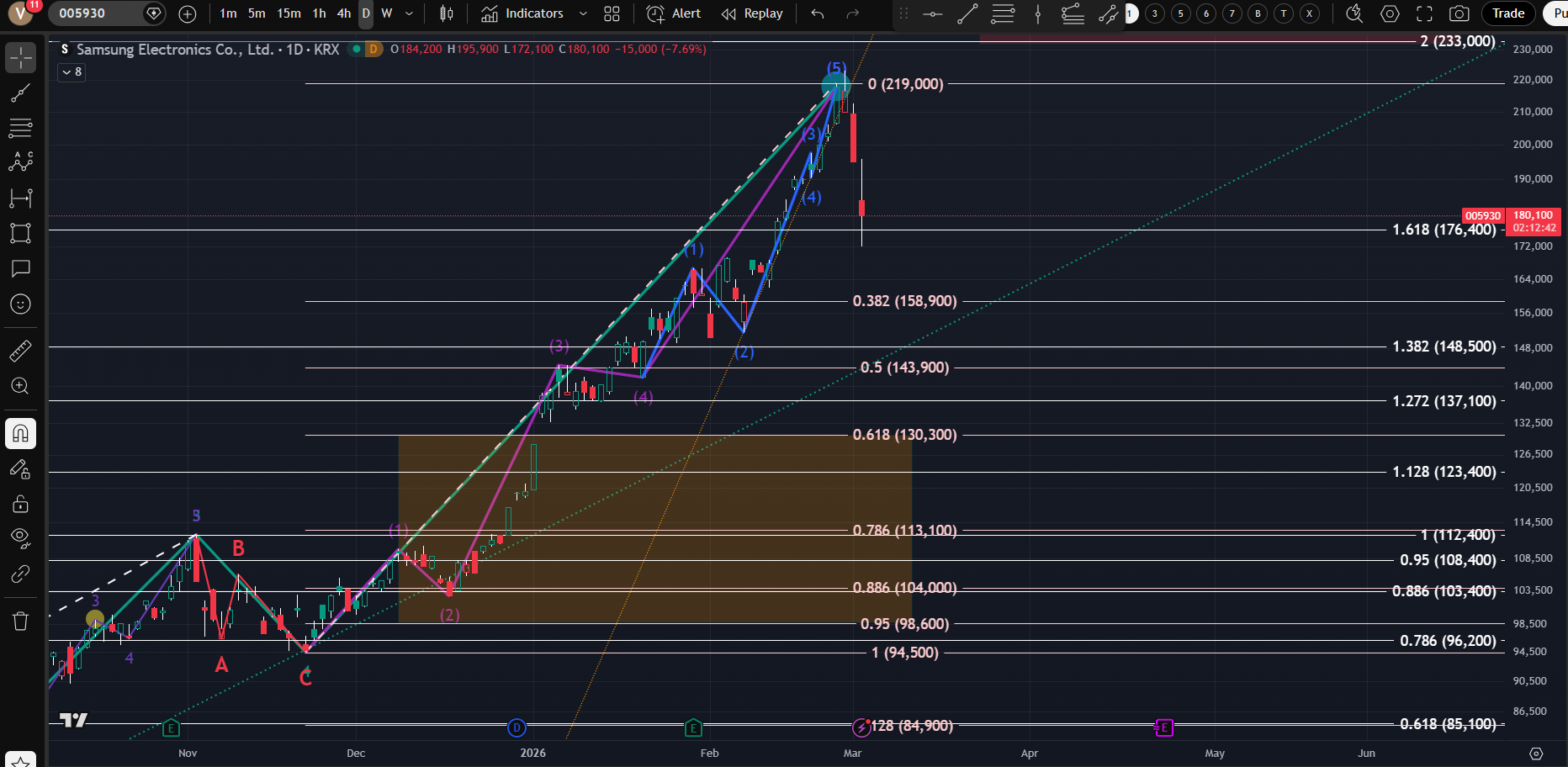Open the Fibonacci retracement tools group
1568x767 pixels.
(x=20, y=129)
